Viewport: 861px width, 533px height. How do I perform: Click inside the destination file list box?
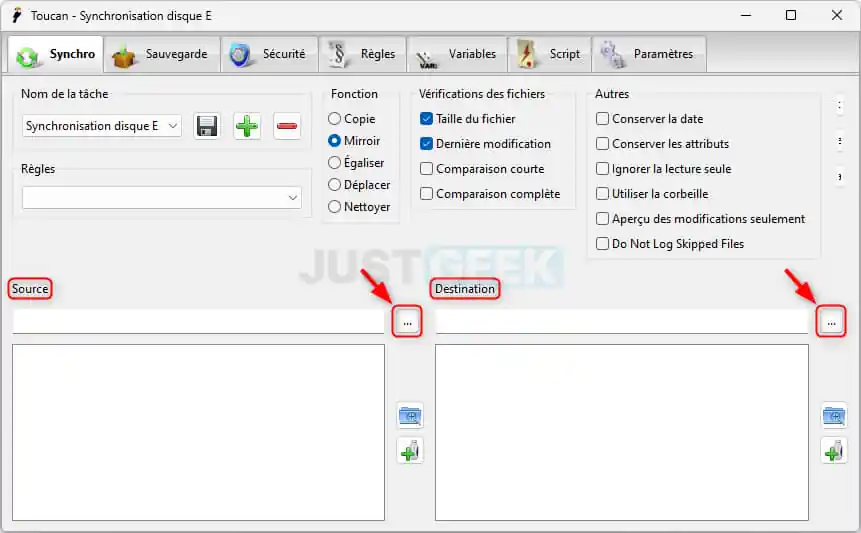pyautogui.click(x=622, y=433)
